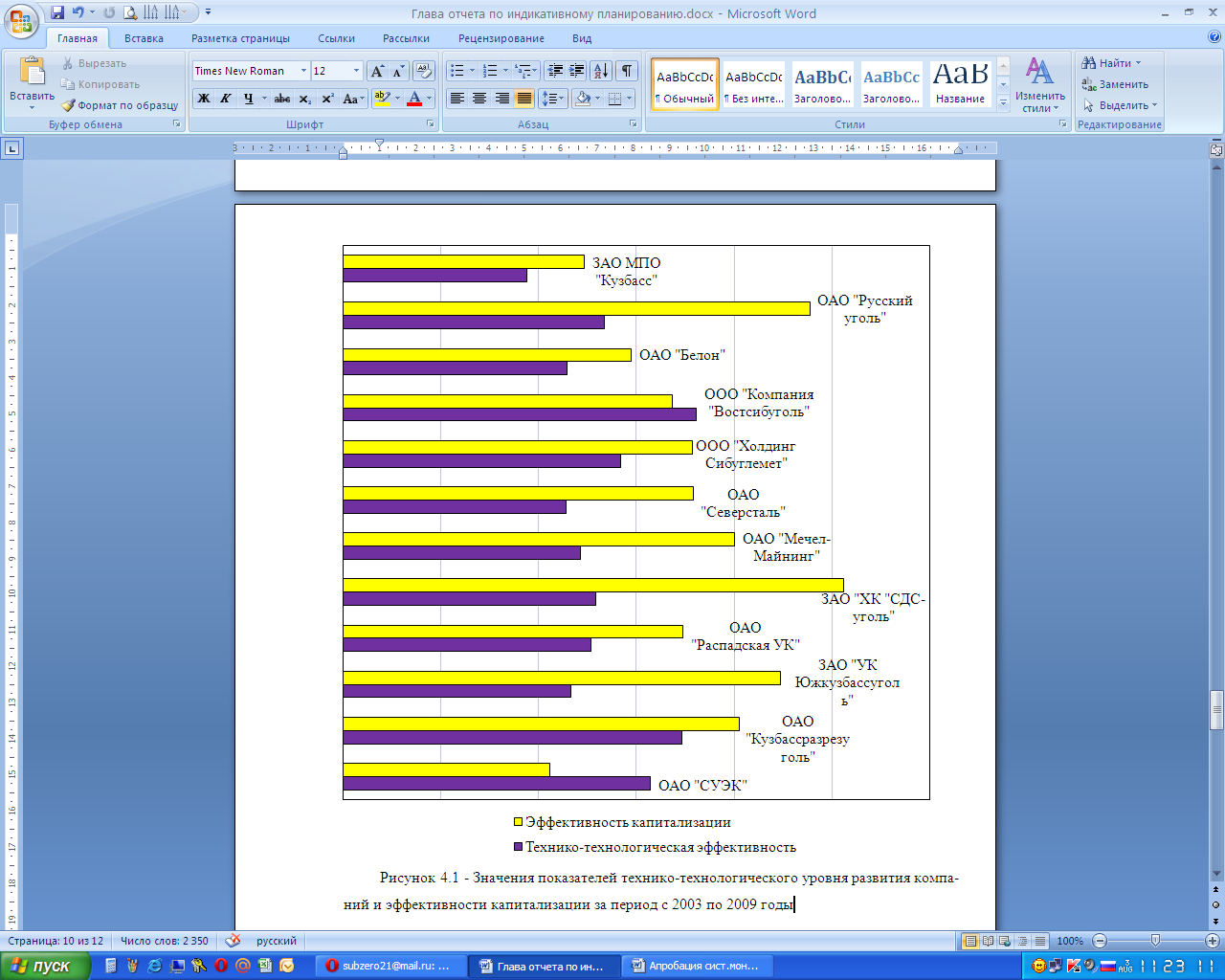
Task: Center align the paragraph
Action: [479, 99]
